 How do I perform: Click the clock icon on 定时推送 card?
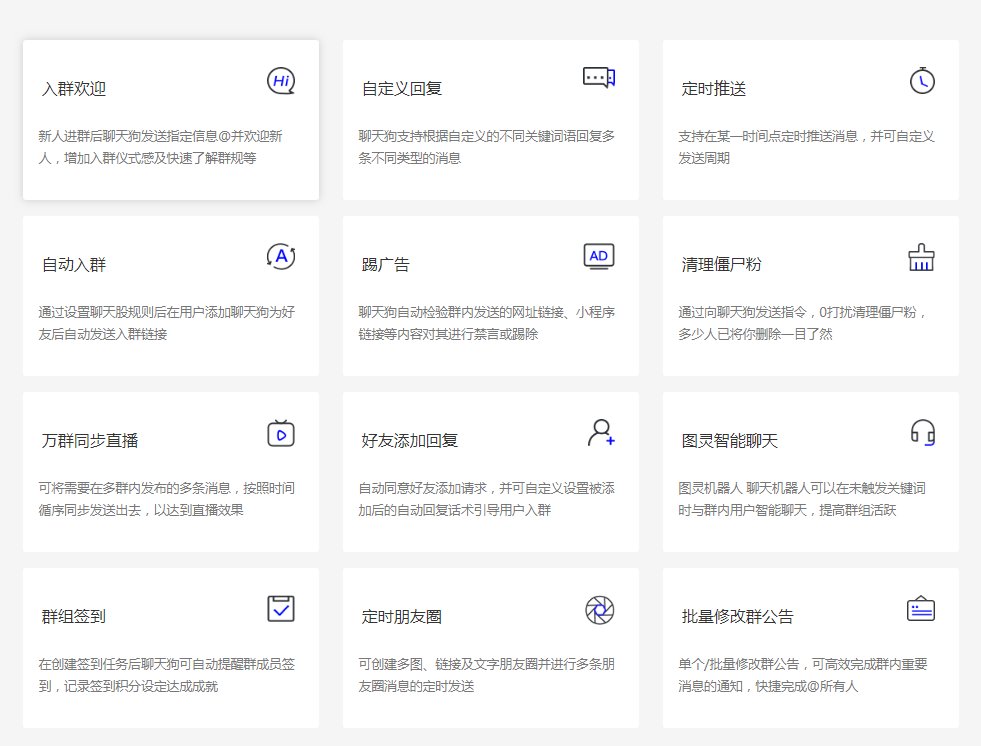pyautogui.click(x=920, y=79)
